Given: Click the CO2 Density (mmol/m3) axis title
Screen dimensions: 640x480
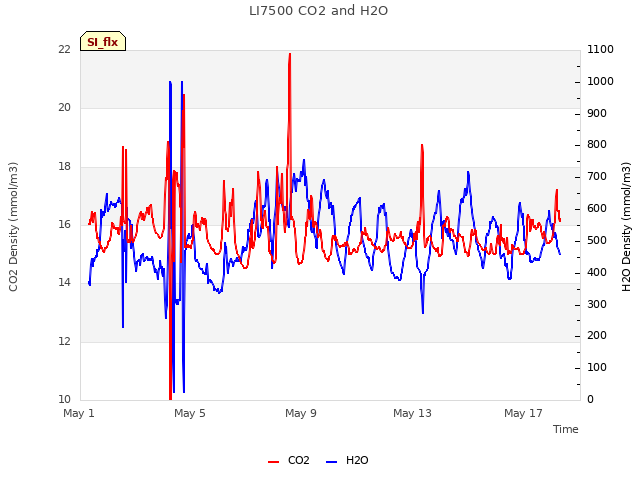Looking at the screenshot, I should coord(13,227).
